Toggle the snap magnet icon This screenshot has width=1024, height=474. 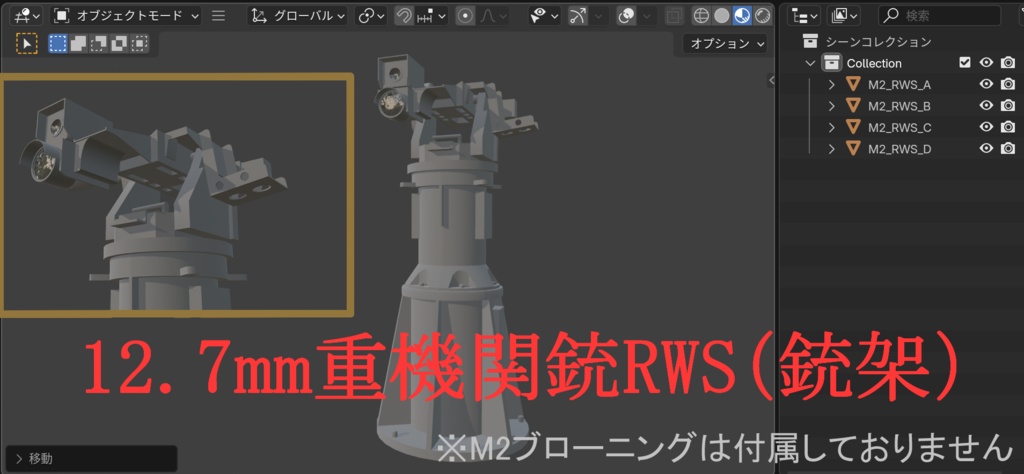point(404,16)
